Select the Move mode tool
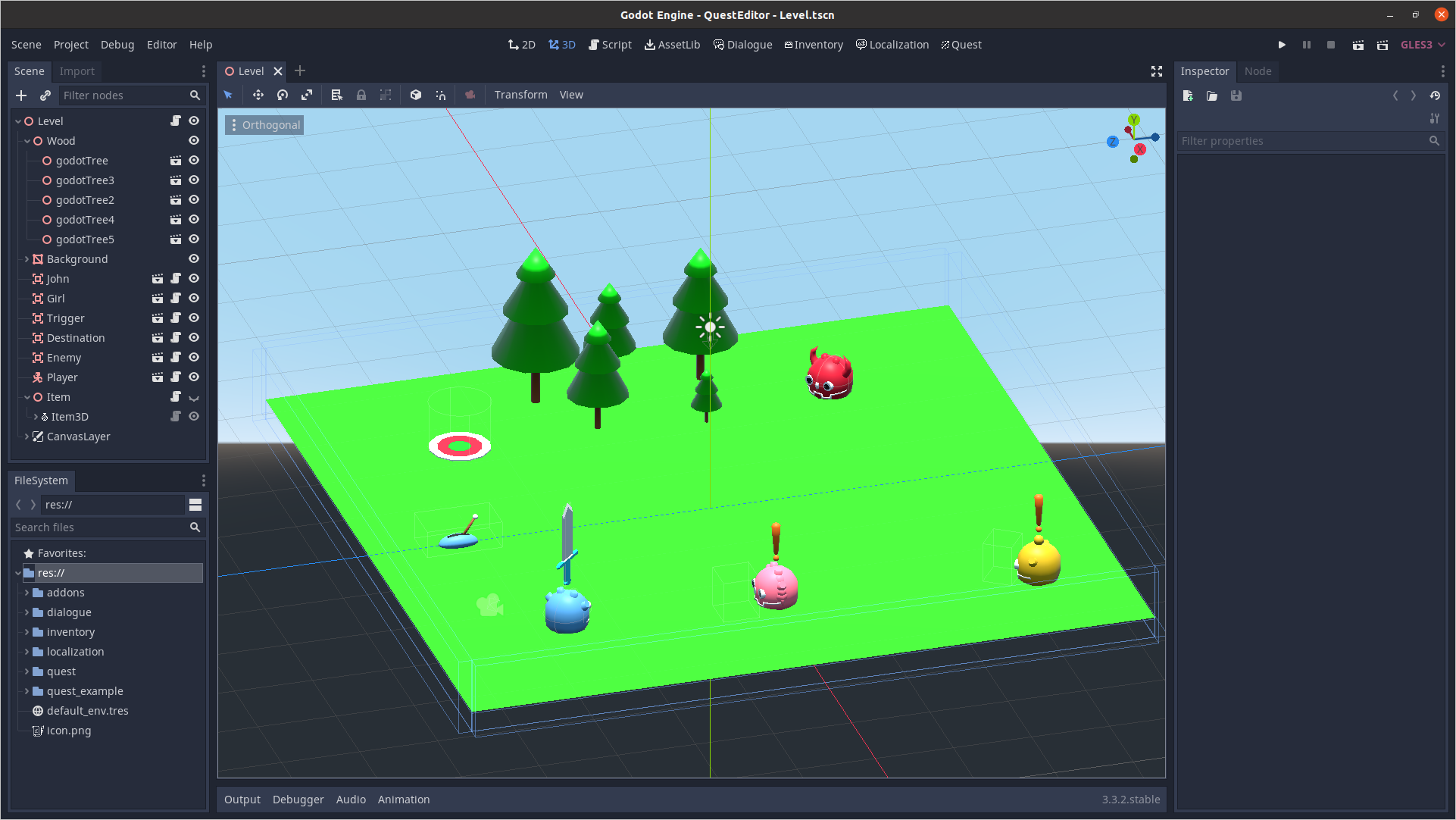This screenshot has height=820, width=1456. pyautogui.click(x=258, y=95)
